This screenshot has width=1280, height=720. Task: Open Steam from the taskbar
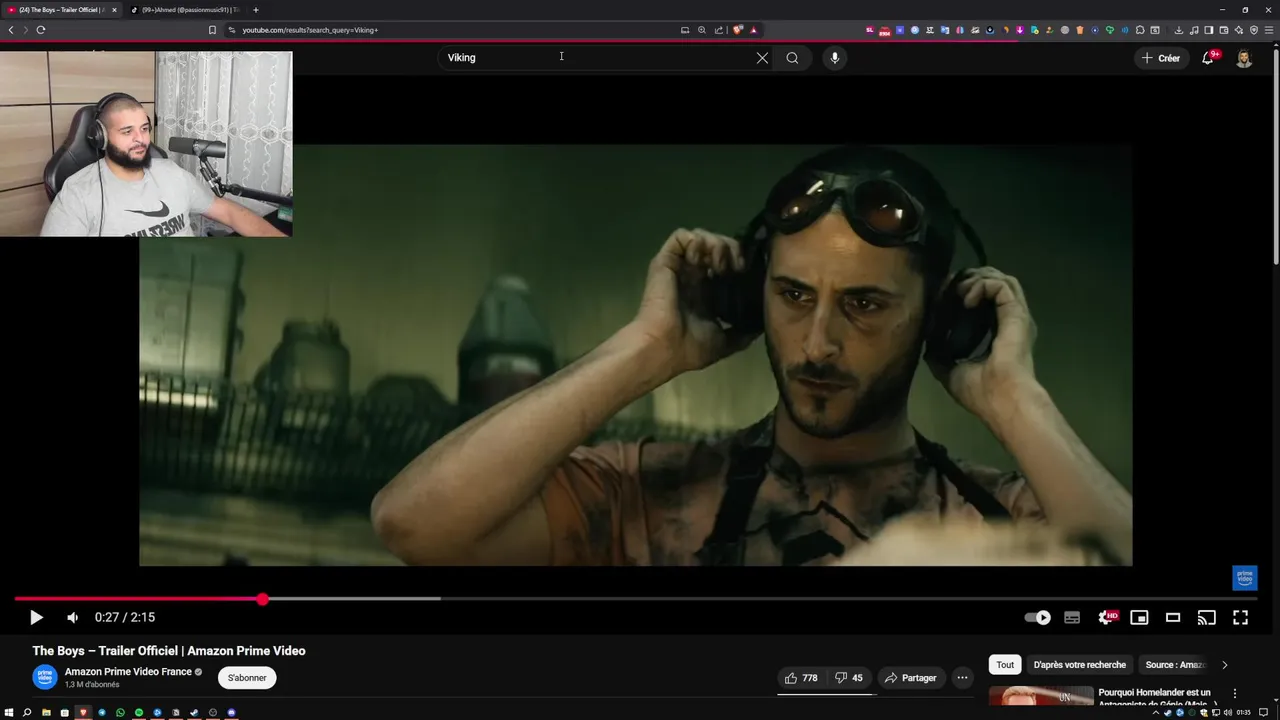(194, 713)
